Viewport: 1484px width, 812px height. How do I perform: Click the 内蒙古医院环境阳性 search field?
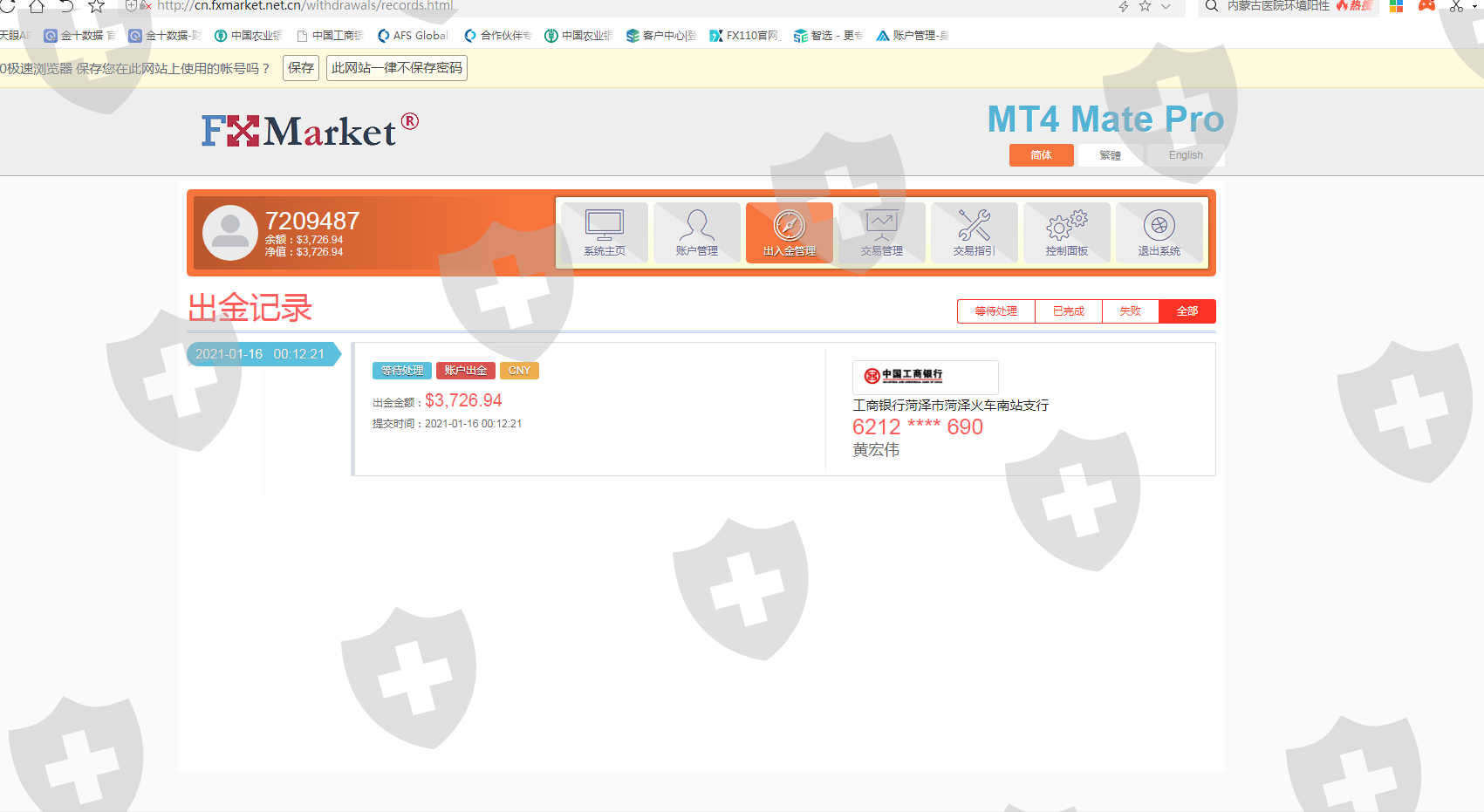coord(1278,6)
